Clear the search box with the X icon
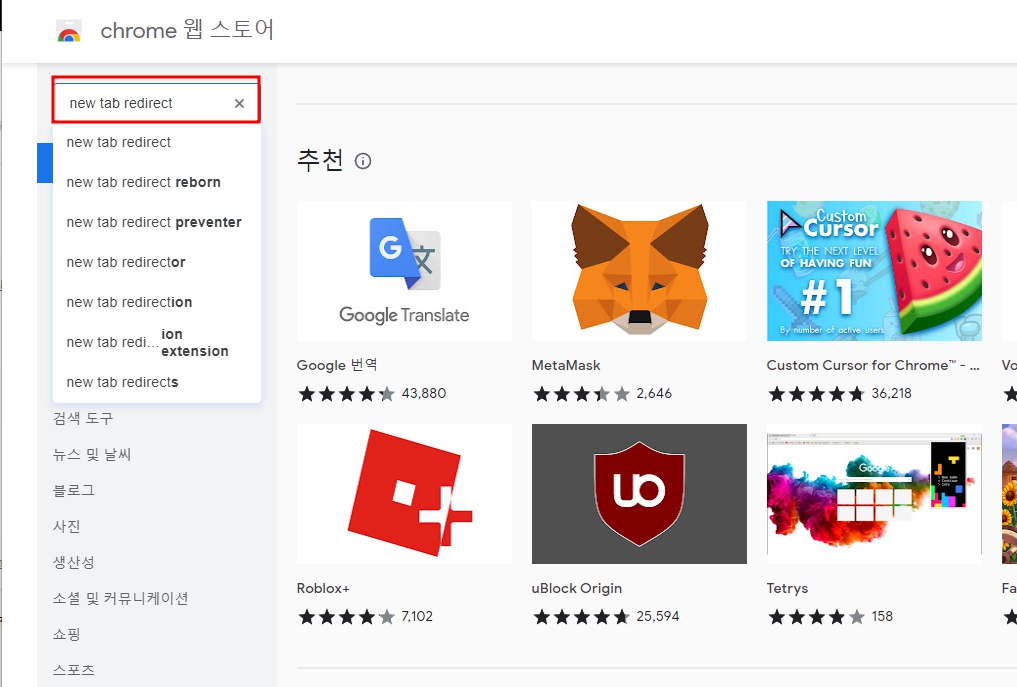This screenshot has width=1017, height=687. coord(239,103)
